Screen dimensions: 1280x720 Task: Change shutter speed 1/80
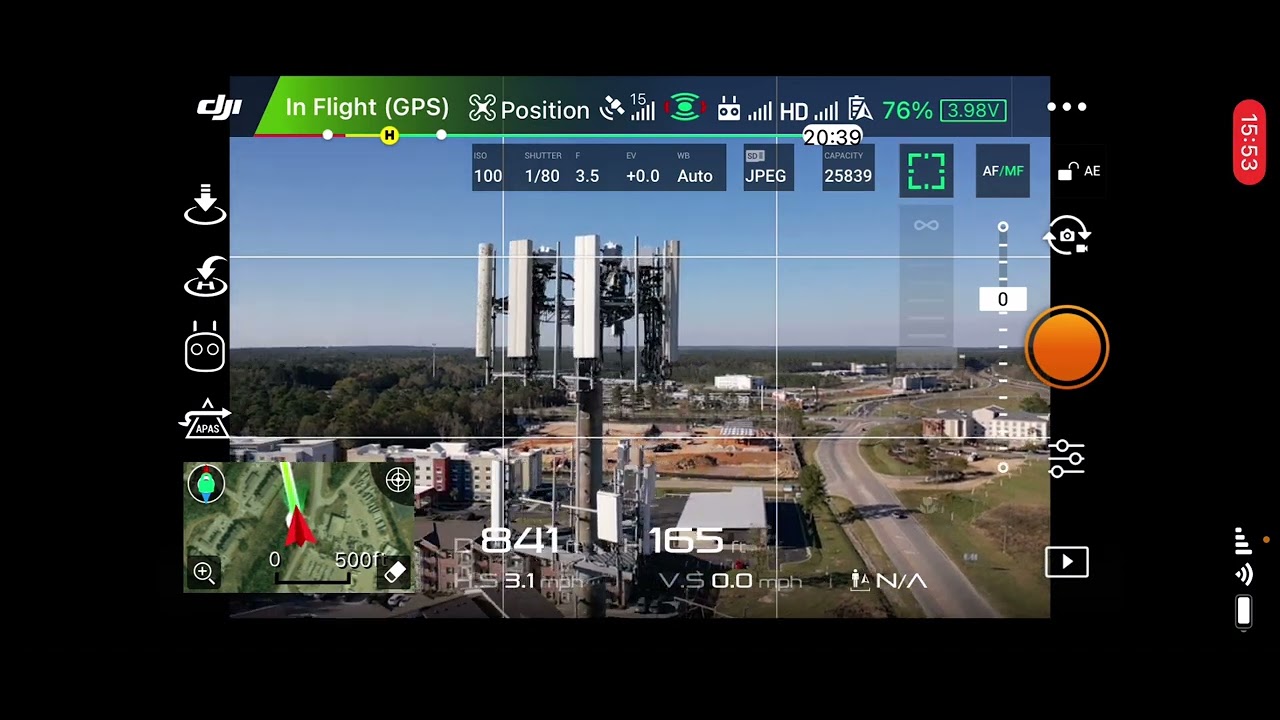tap(542, 168)
